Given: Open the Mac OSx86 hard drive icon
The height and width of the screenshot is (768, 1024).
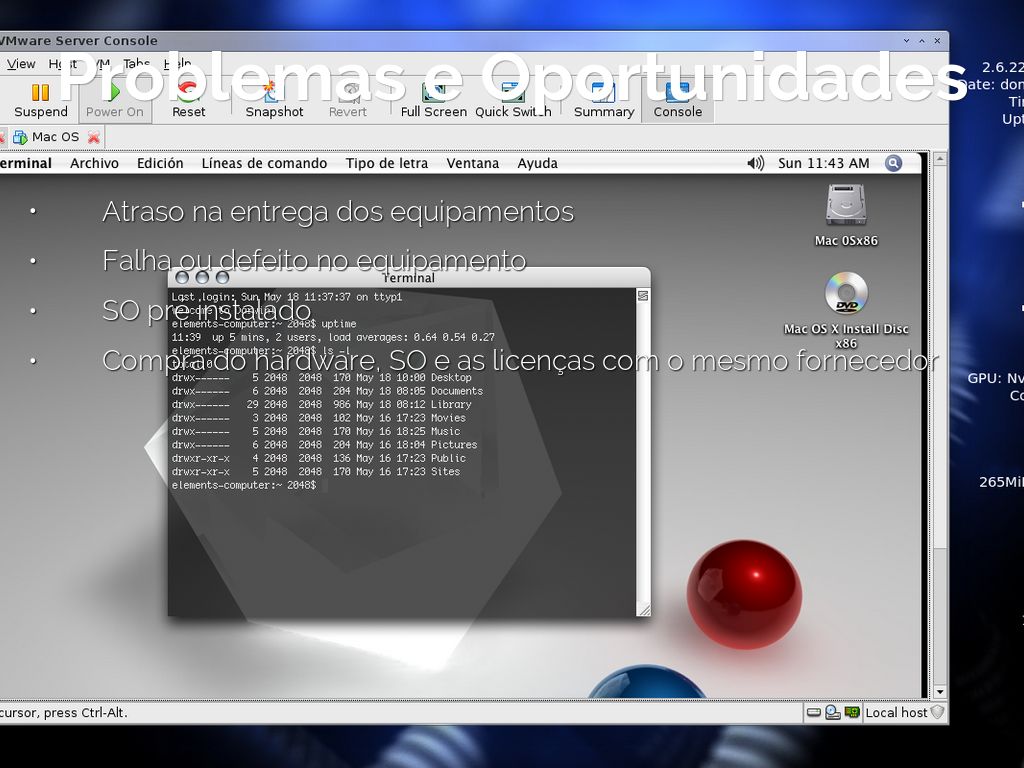Looking at the screenshot, I should point(845,206).
